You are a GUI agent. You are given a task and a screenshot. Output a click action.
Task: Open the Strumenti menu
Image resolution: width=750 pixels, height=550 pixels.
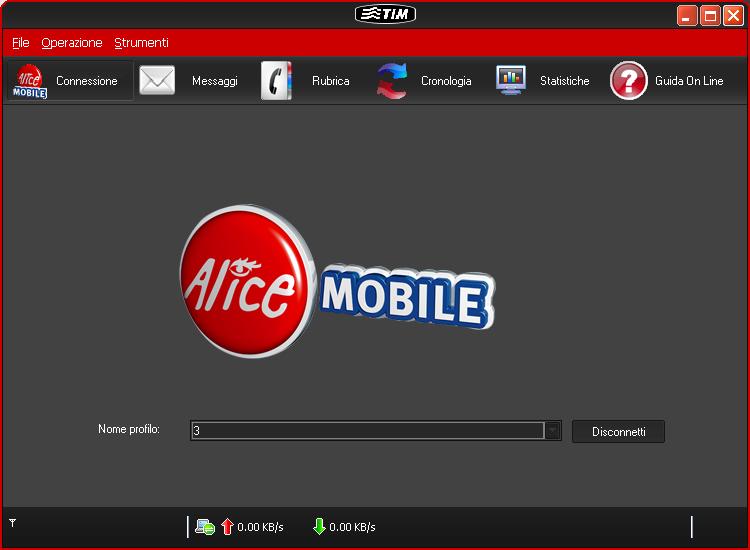[x=141, y=43]
